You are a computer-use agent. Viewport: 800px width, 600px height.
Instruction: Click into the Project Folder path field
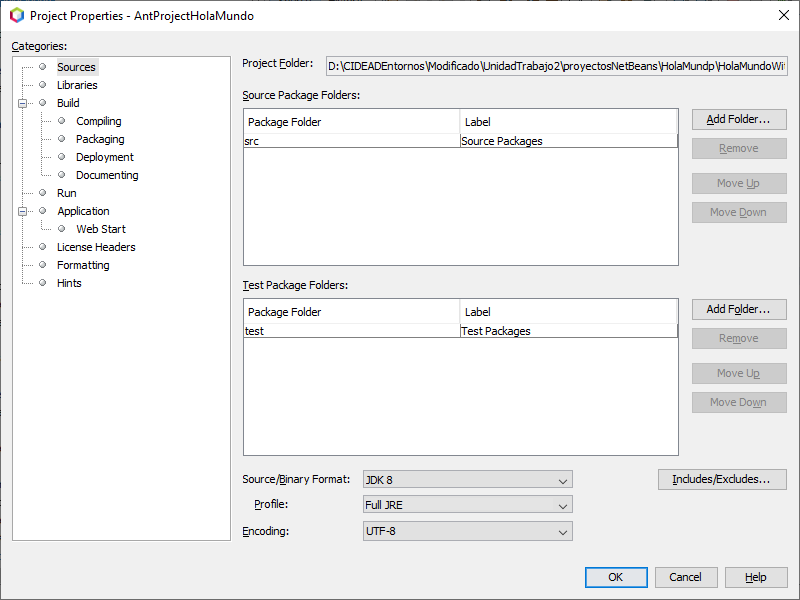pyautogui.click(x=556, y=66)
